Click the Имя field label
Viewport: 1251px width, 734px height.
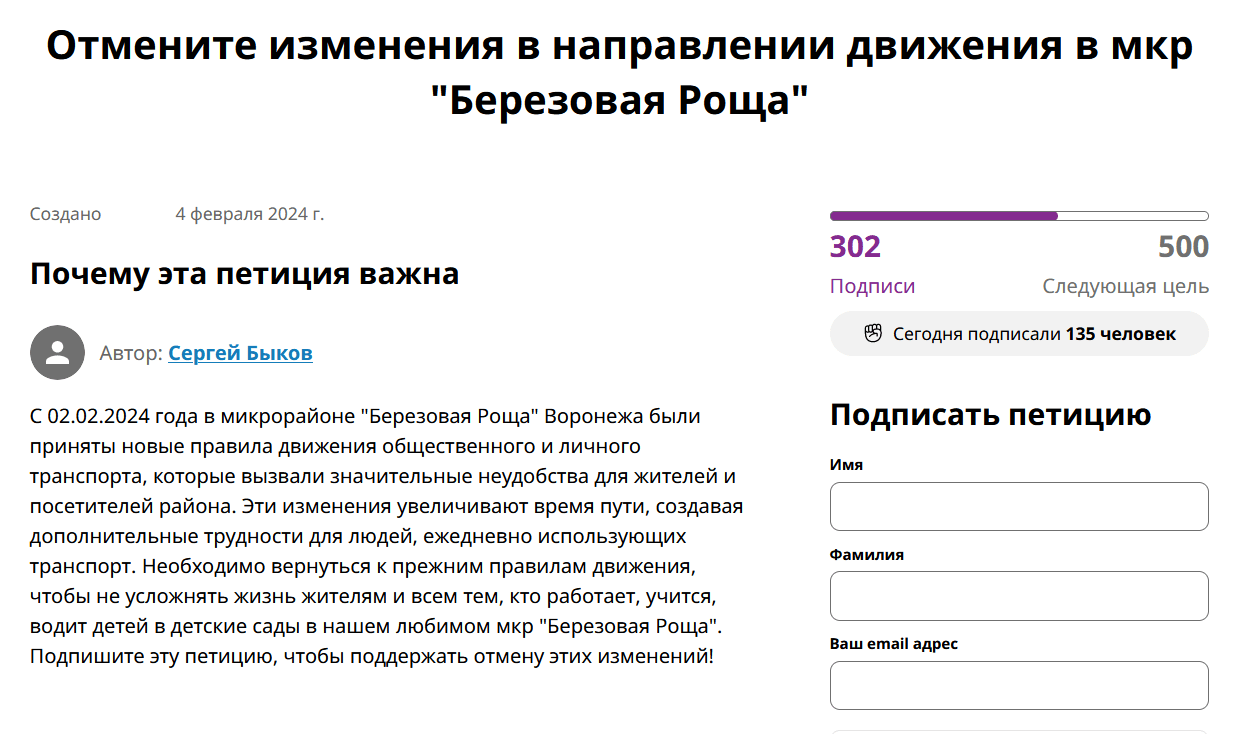coord(846,465)
